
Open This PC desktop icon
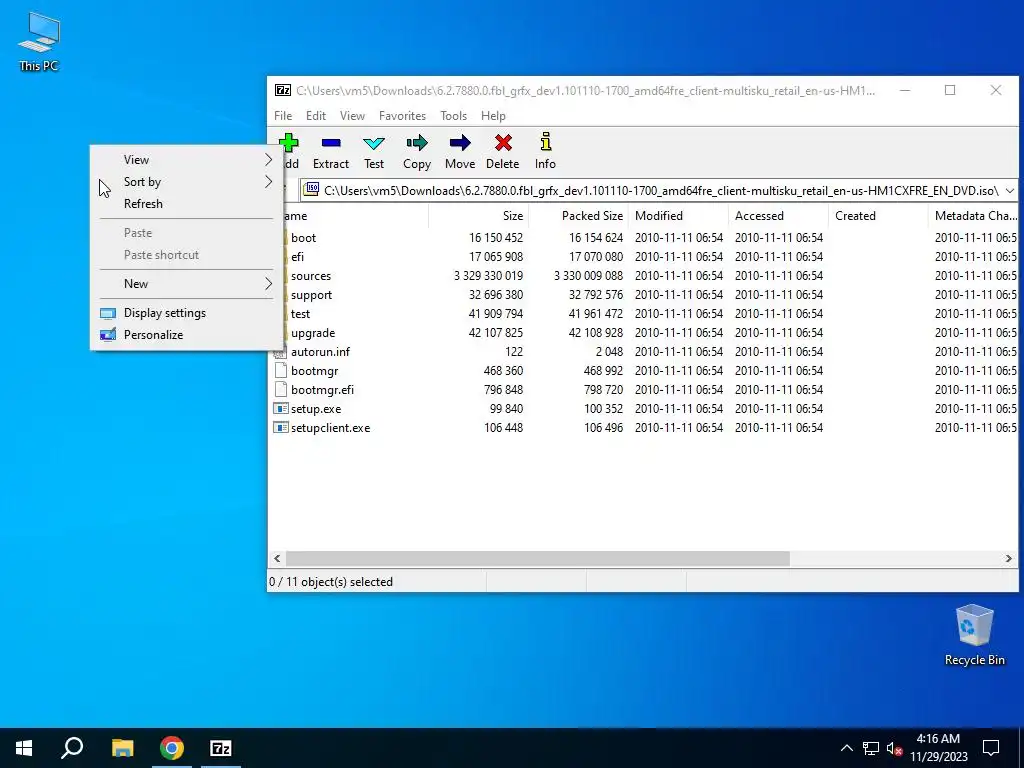[x=39, y=42]
